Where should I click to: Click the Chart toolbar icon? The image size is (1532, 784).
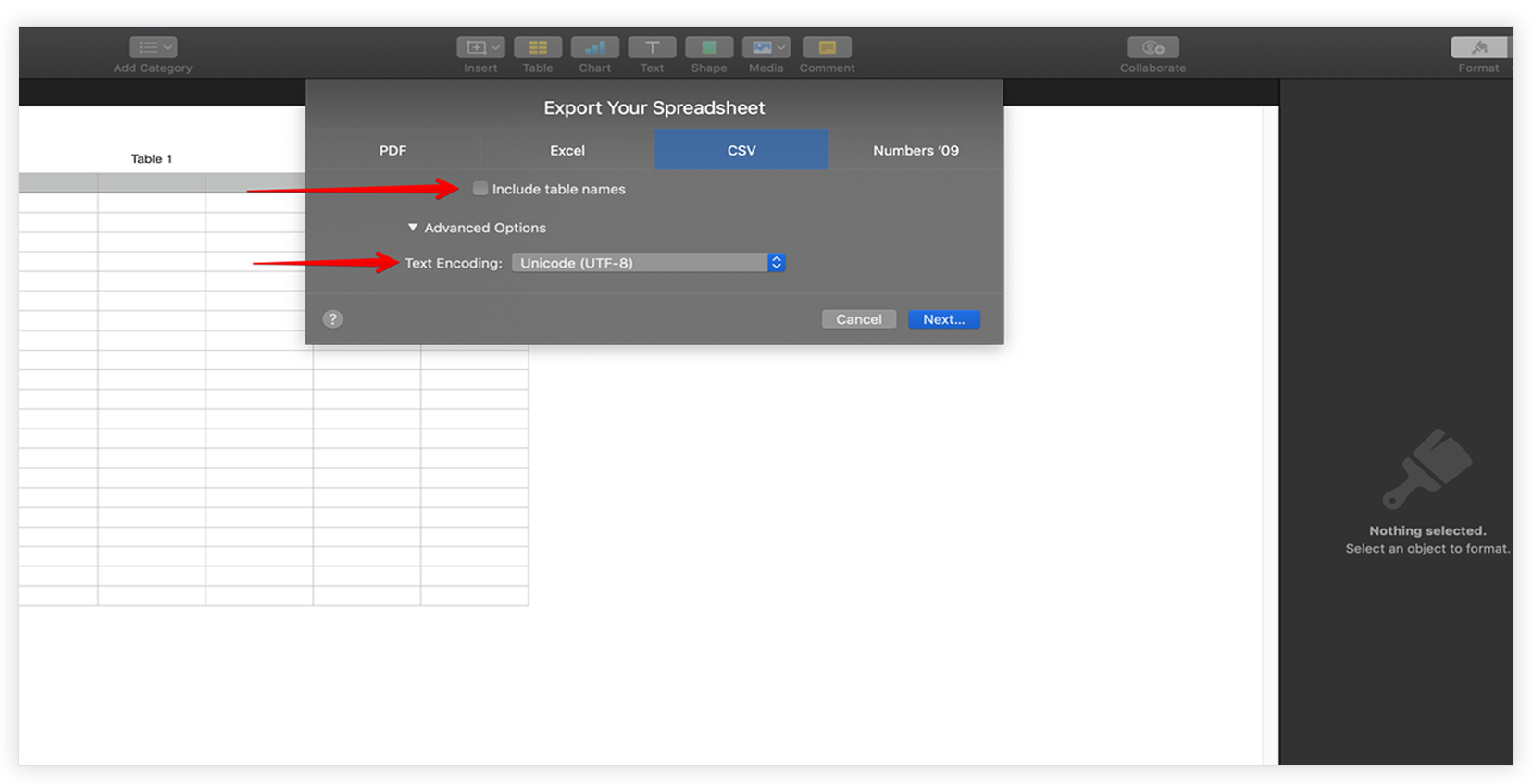[x=594, y=47]
